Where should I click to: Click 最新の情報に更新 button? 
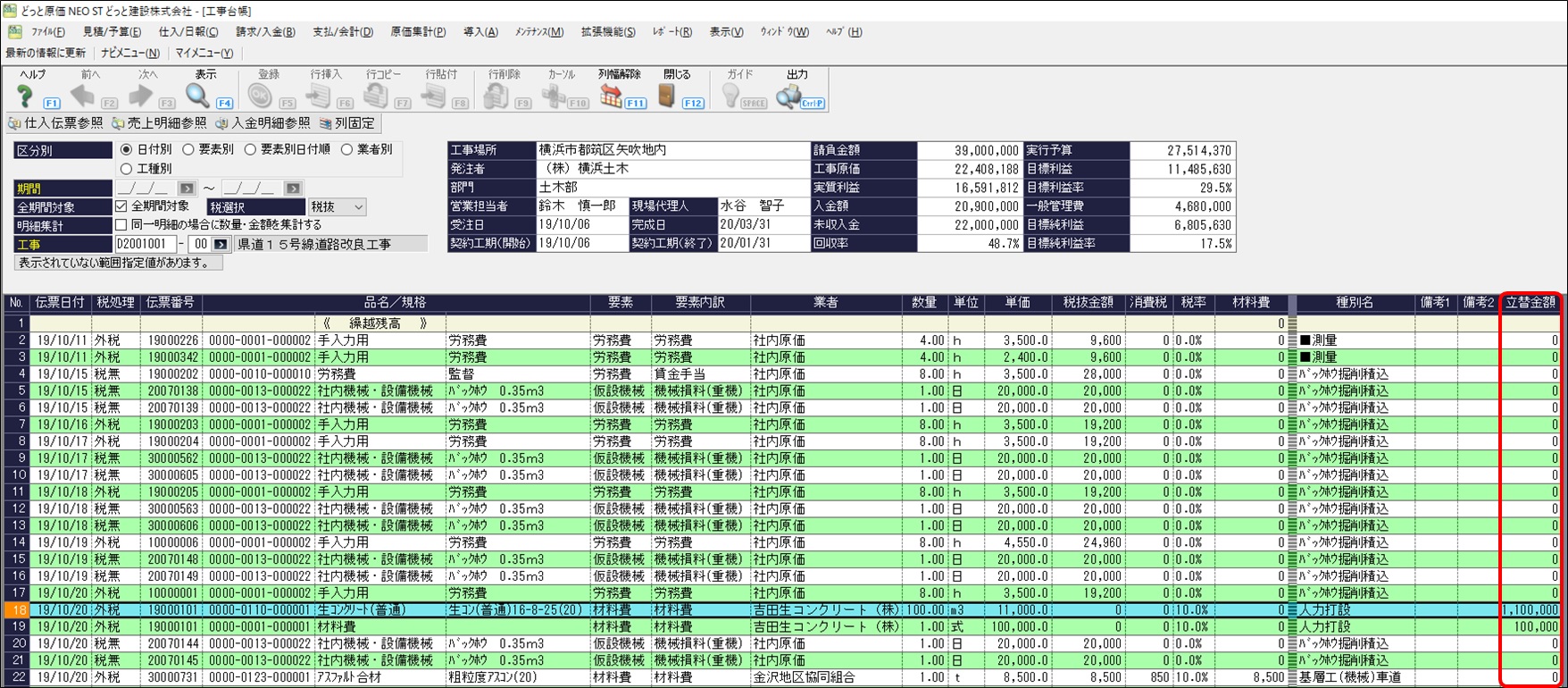click(x=46, y=53)
